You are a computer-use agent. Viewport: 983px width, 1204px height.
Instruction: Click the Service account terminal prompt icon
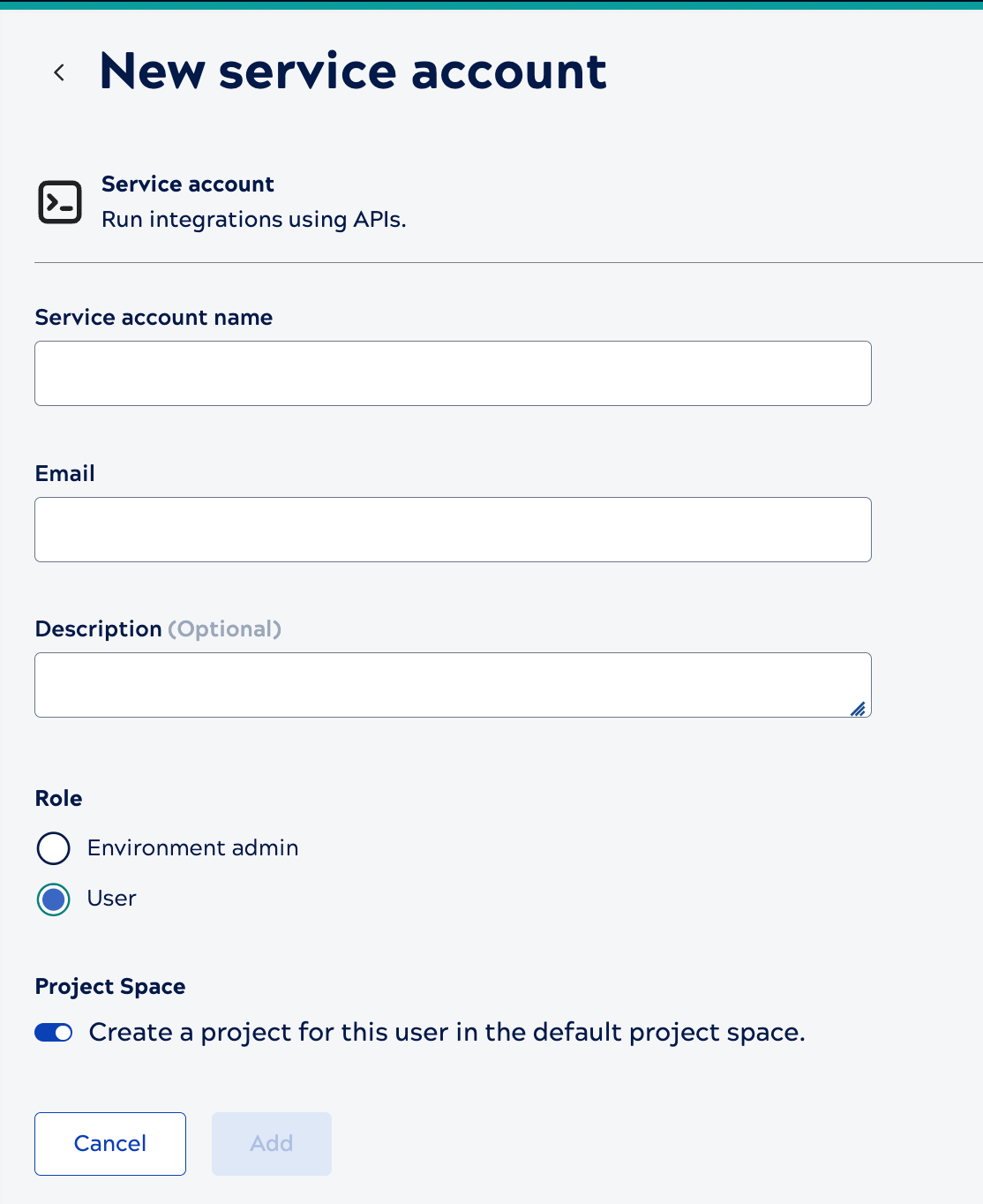tap(59, 202)
